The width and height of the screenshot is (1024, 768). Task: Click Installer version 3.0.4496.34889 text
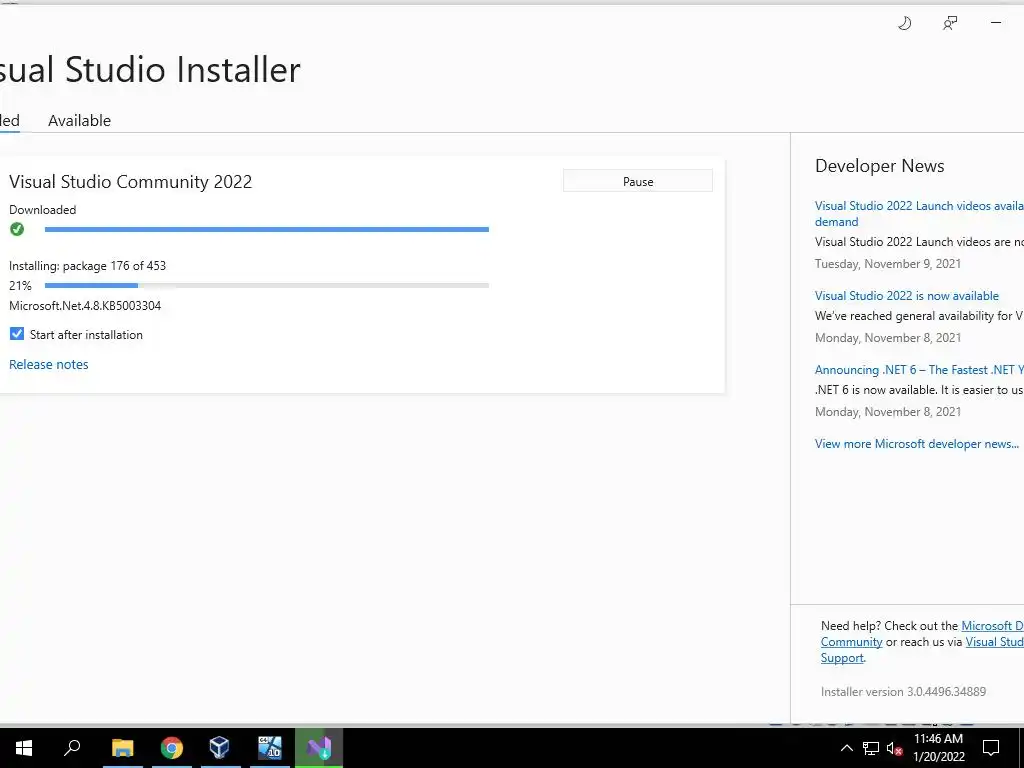pos(903,692)
